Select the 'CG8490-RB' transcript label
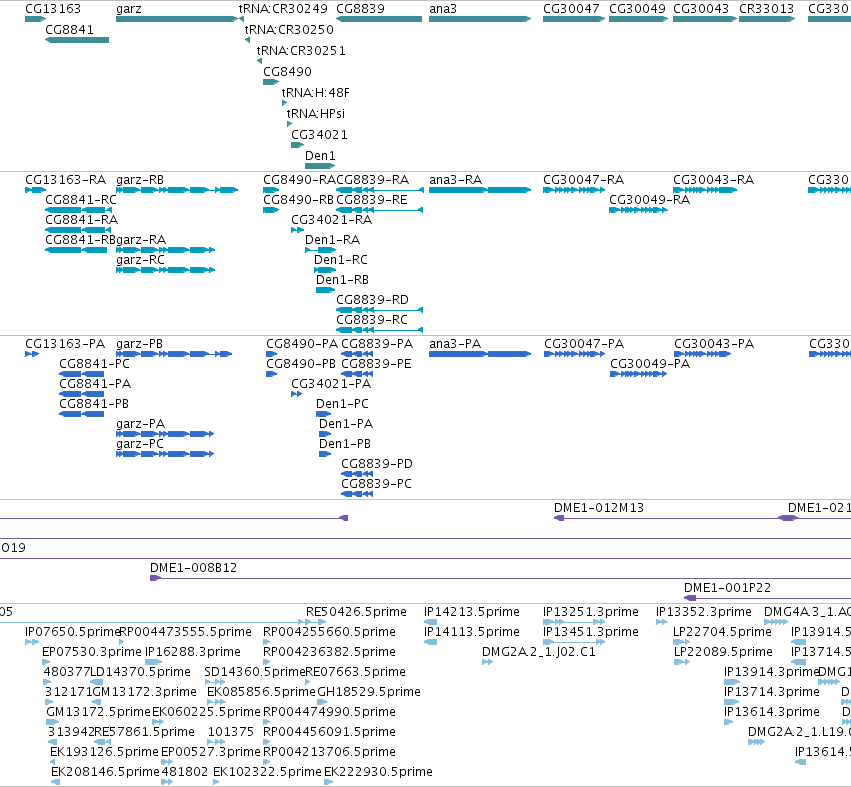Image resolution: width=851 pixels, height=787 pixels. [x=299, y=200]
